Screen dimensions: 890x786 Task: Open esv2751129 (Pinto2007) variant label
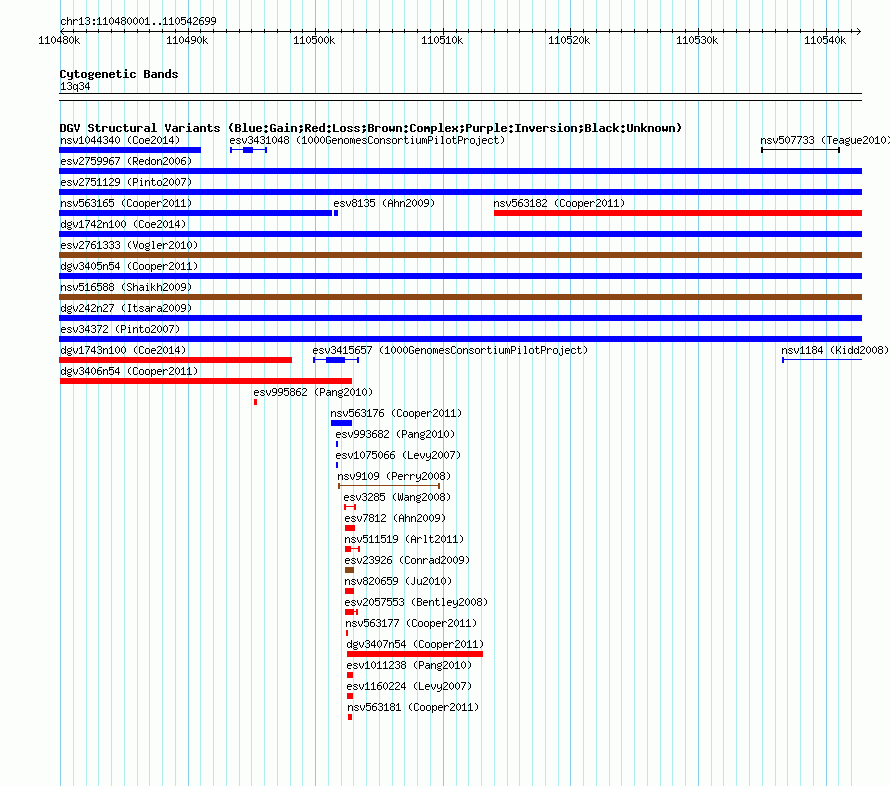(126, 183)
